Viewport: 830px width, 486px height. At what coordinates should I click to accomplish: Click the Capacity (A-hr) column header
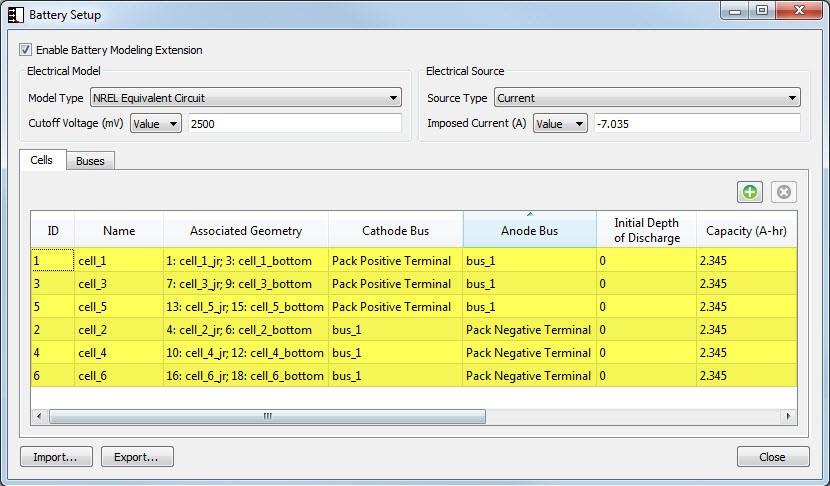click(746, 231)
